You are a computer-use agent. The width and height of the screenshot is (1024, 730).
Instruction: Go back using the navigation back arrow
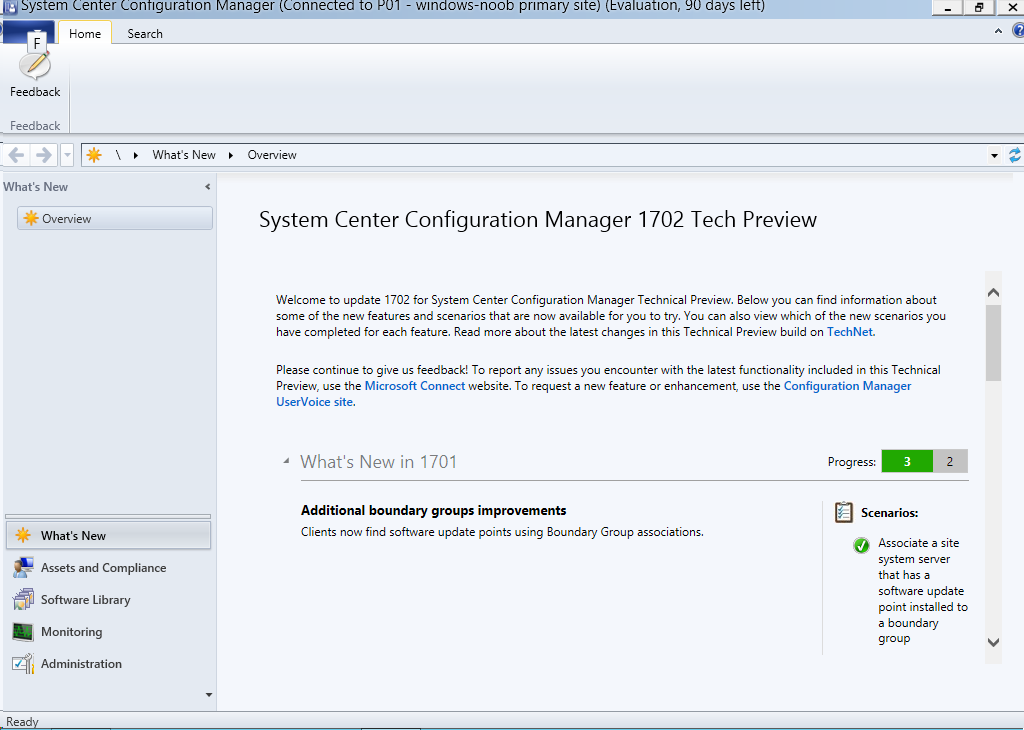pyautogui.click(x=16, y=155)
